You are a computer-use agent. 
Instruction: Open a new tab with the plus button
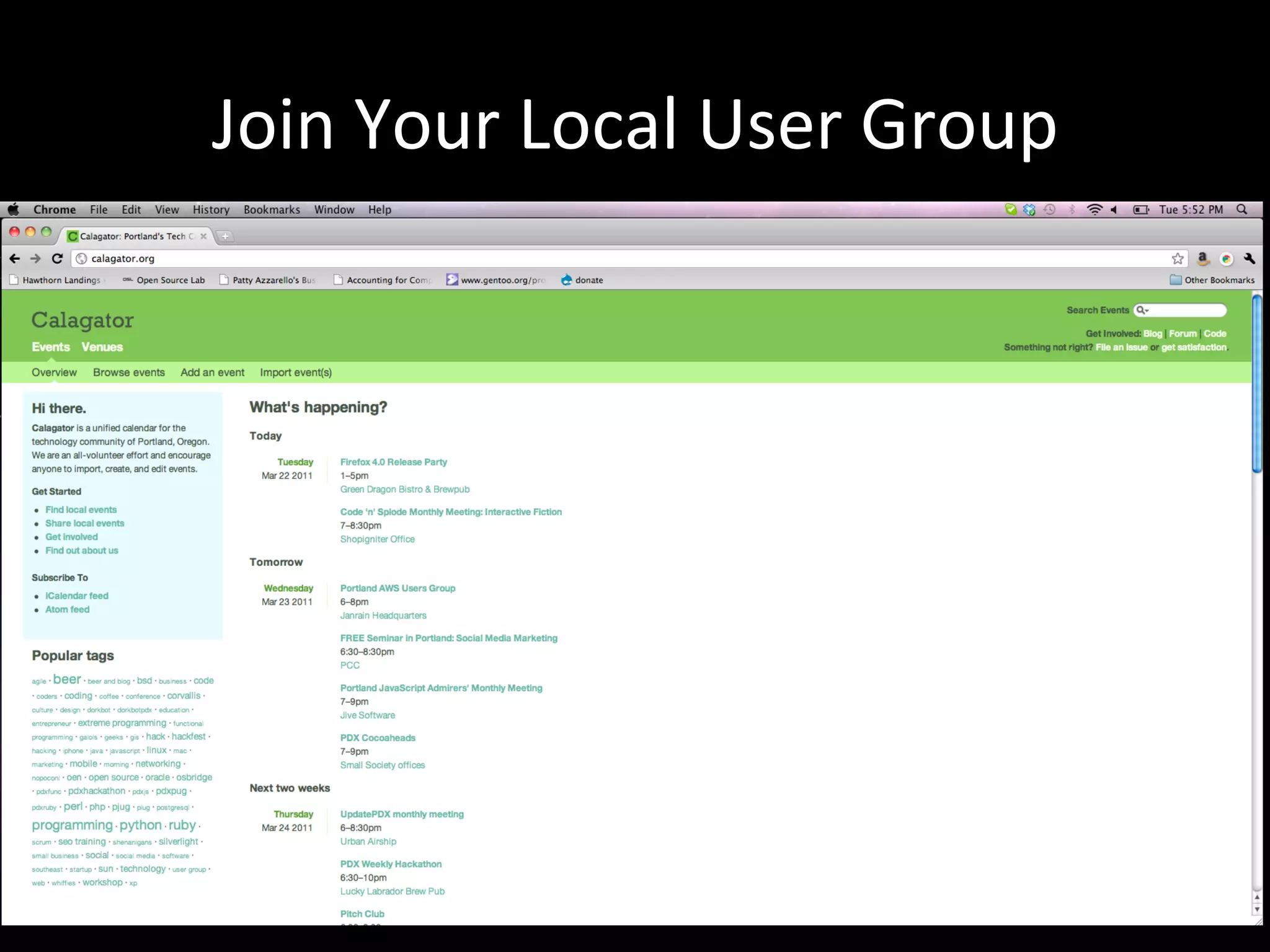(x=225, y=236)
